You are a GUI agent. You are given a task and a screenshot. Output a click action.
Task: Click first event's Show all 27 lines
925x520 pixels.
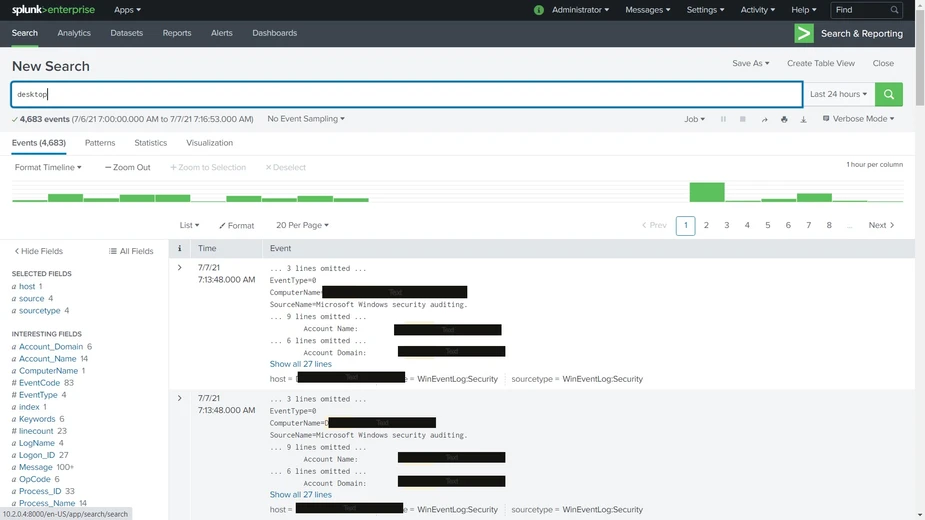click(300, 364)
